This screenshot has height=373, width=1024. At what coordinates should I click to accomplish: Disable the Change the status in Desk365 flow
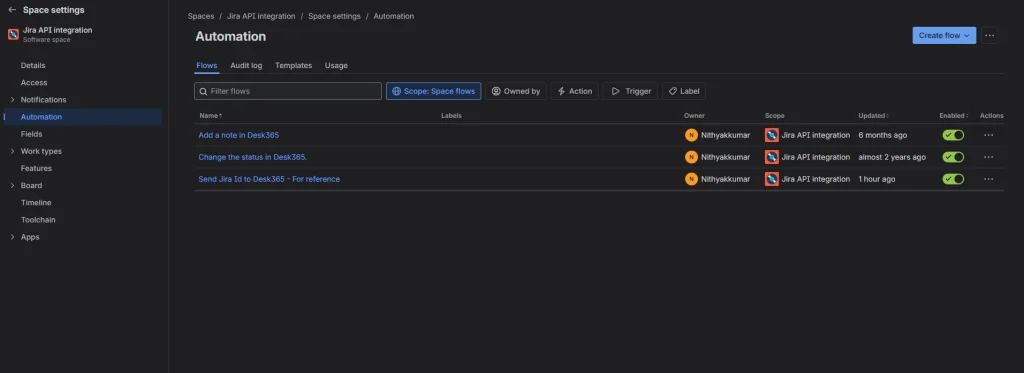click(953, 157)
